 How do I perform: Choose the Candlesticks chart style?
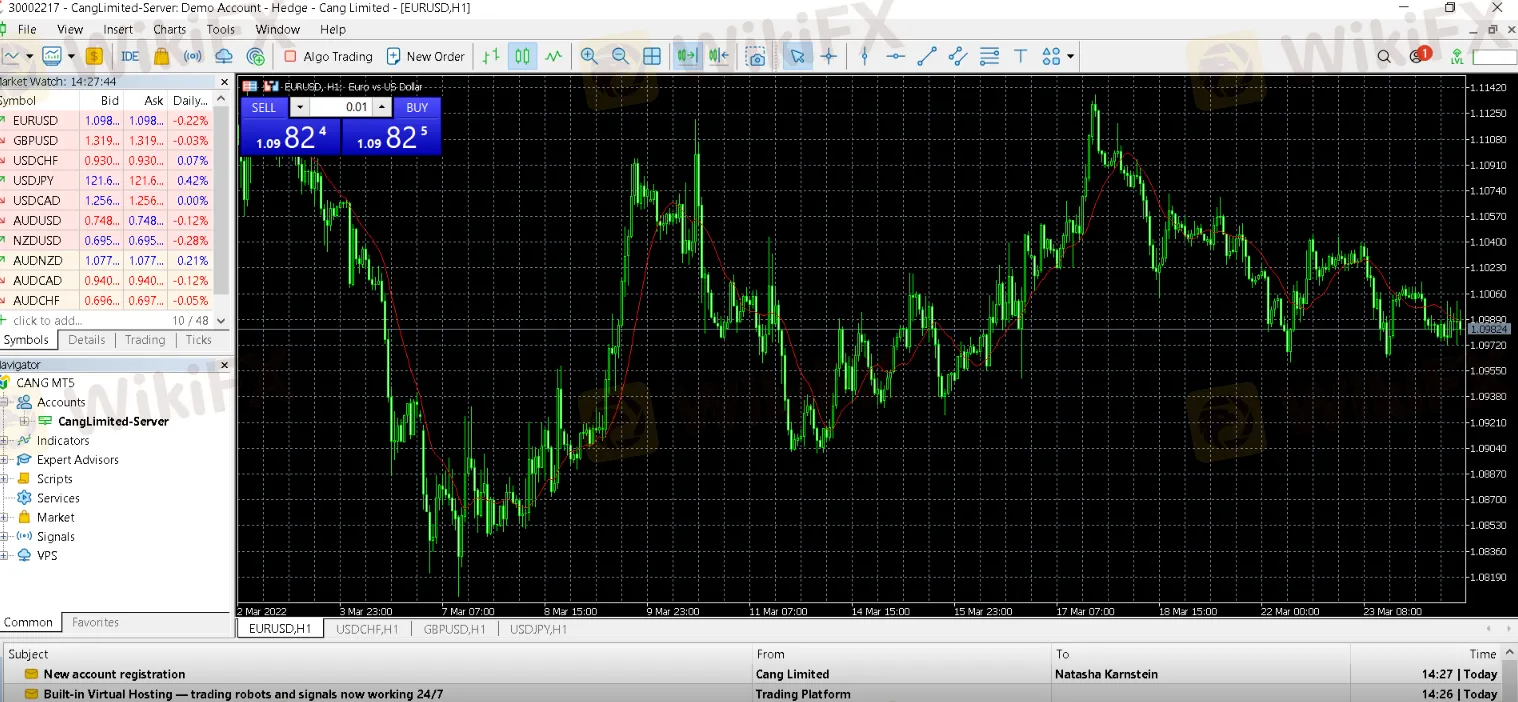521,56
